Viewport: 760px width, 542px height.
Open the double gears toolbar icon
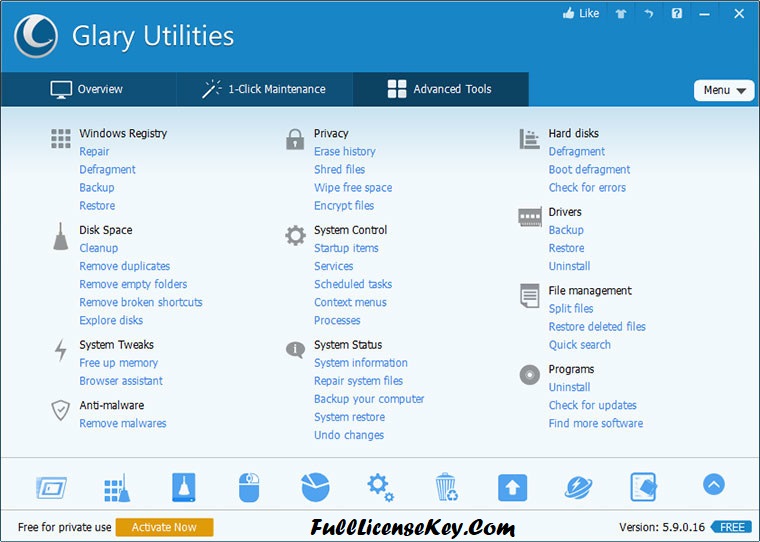tap(380, 488)
